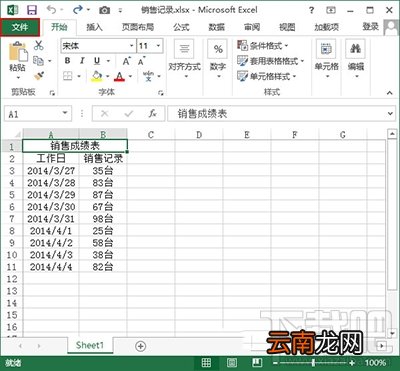400x371 pixels.
Task: Click the Insert Function fx button
Action: pyautogui.click(x=152, y=114)
